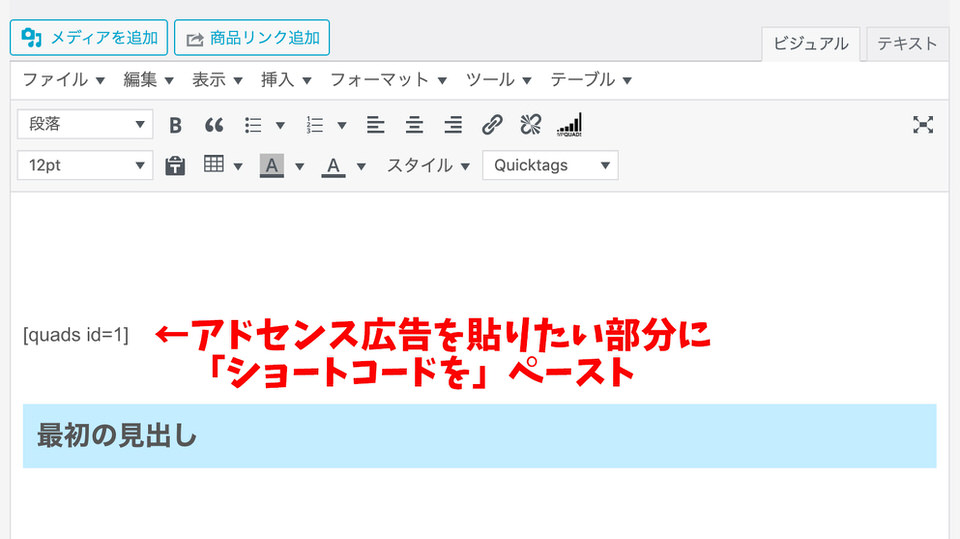Open the 表示 menu

pos(217,80)
